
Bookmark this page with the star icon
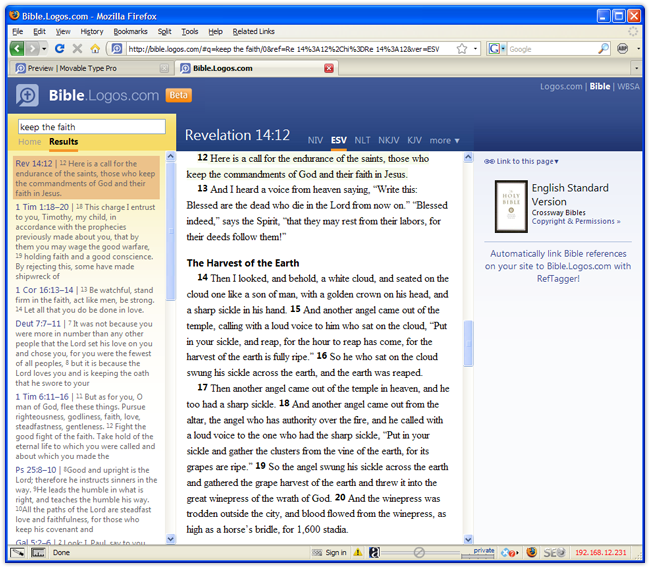click(462, 49)
